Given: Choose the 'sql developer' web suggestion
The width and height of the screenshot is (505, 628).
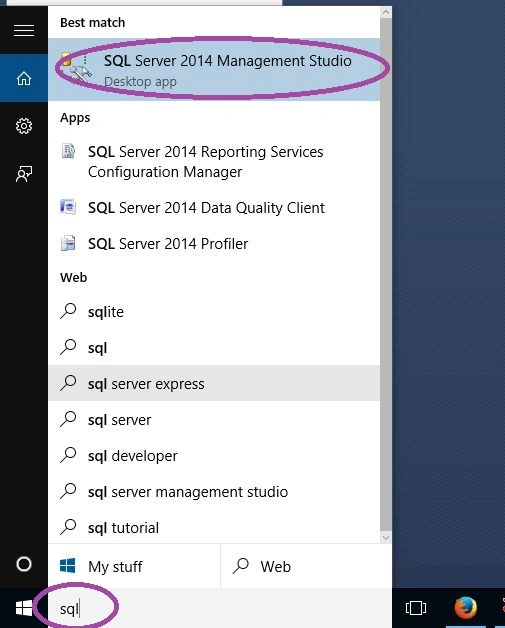Looking at the screenshot, I should 214,455.
